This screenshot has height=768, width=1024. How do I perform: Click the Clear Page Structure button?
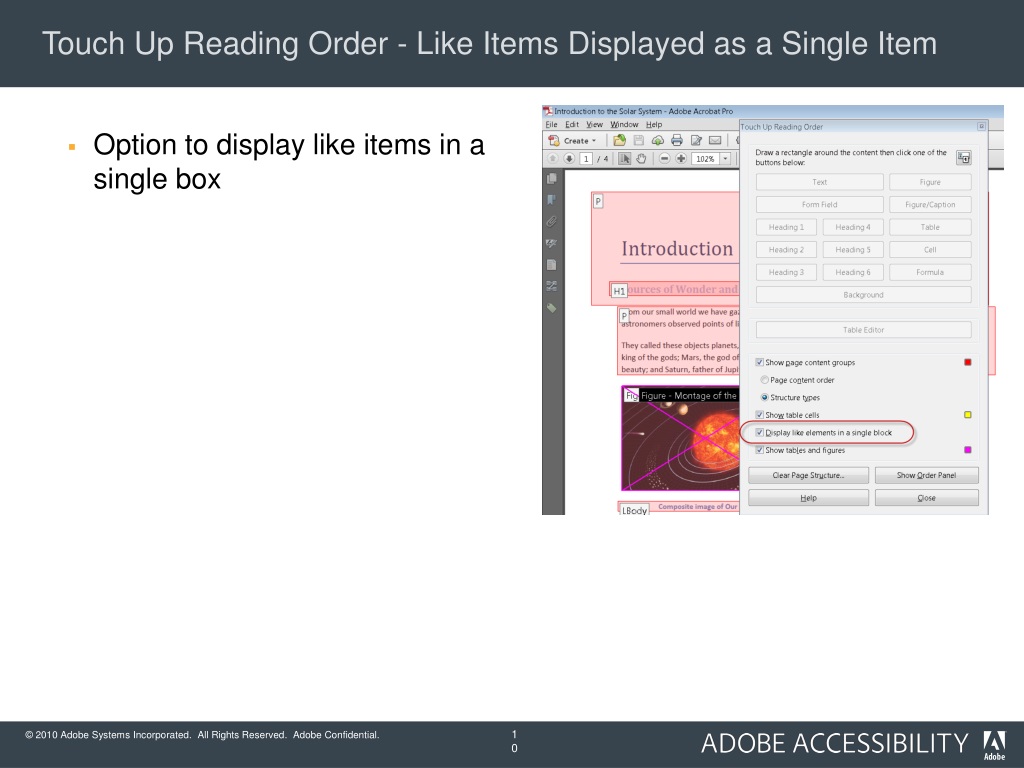(x=808, y=475)
